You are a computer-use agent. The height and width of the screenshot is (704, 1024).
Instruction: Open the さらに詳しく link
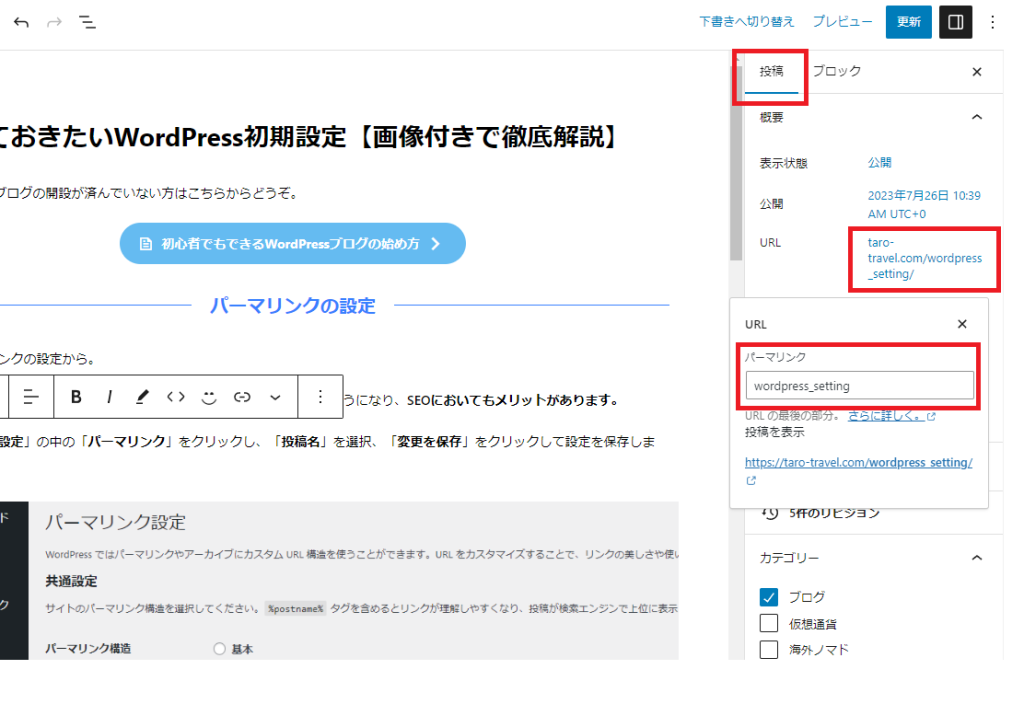coord(891,415)
